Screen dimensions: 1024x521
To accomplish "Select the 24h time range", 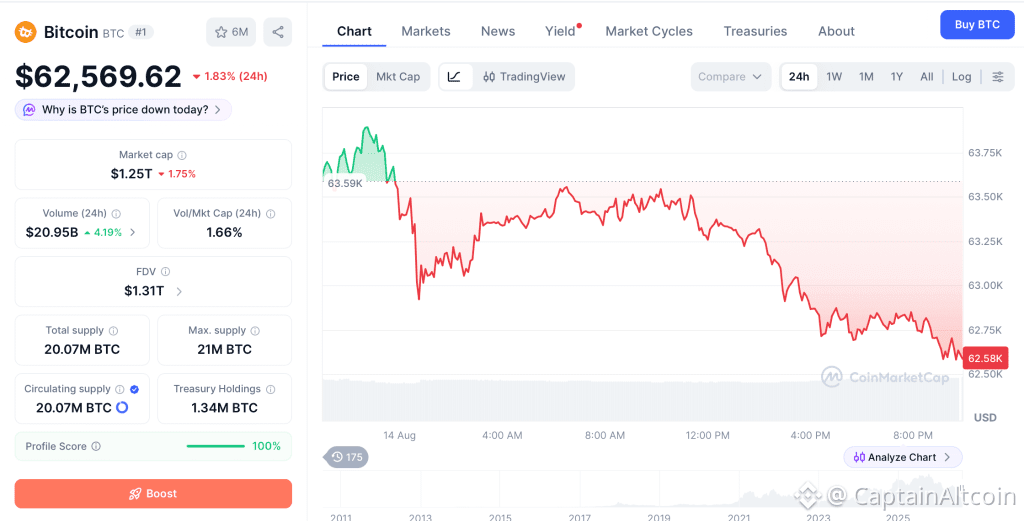I will [x=799, y=77].
